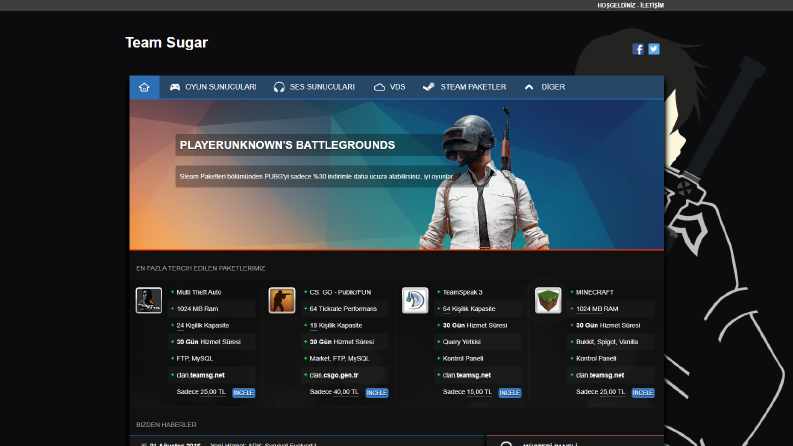Click the Steam icon in the navbar
The width and height of the screenshot is (793, 446).
pyautogui.click(x=428, y=86)
